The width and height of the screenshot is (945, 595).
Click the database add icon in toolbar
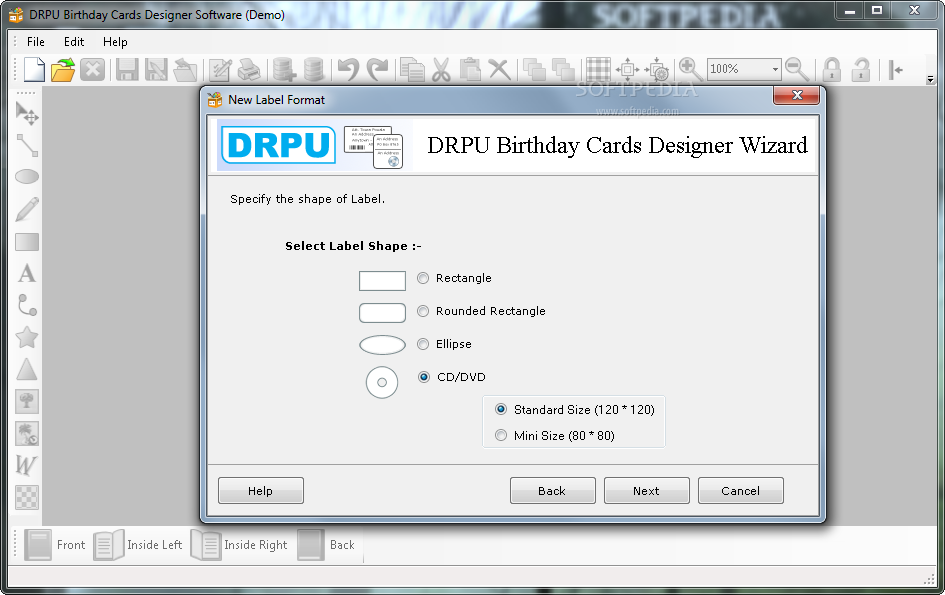tap(284, 69)
